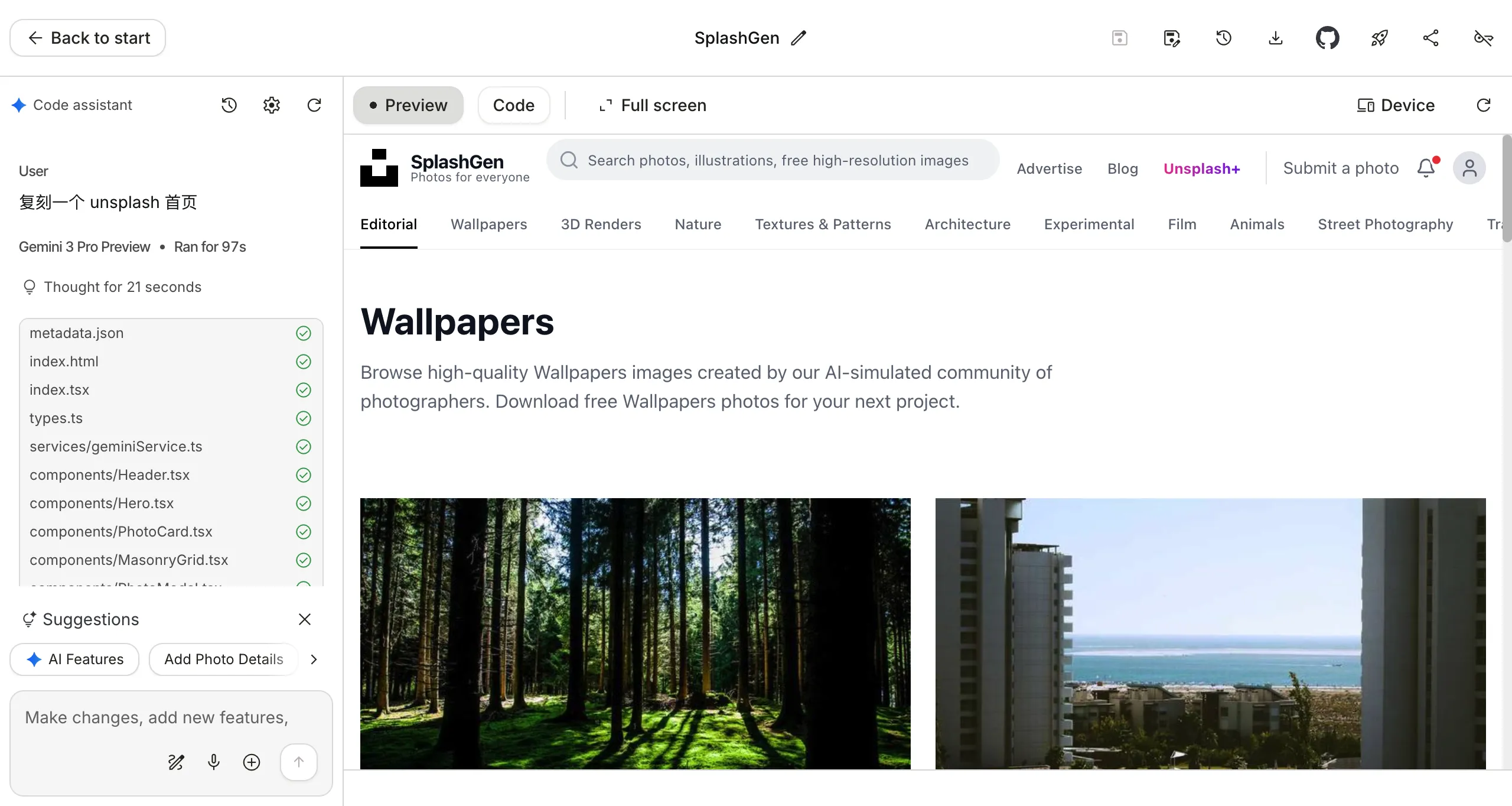Click the download app icon
1512x806 pixels.
coord(1276,38)
